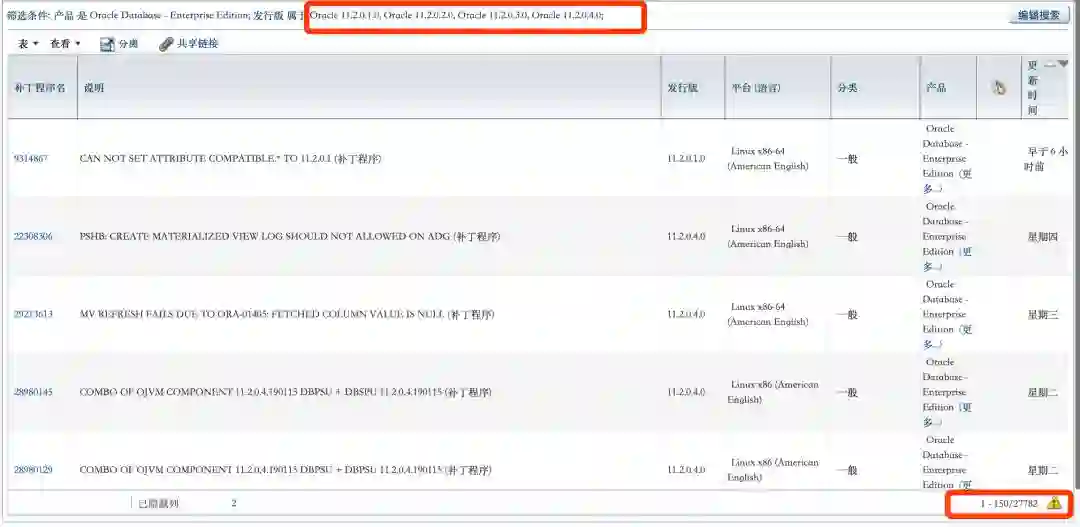Select COMBO OF OJVM description in row 28980120
Screen dimensions: 1080x527
click(285, 470)
